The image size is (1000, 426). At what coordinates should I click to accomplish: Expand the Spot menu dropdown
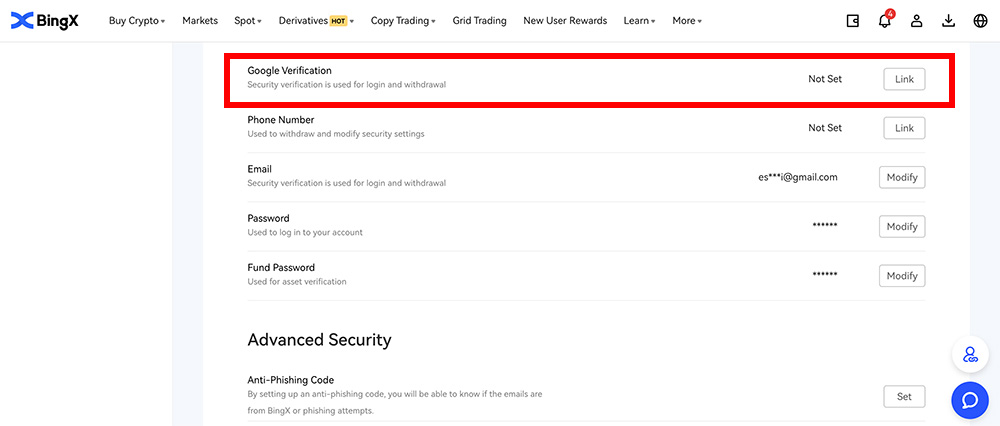tap(248, 21)
